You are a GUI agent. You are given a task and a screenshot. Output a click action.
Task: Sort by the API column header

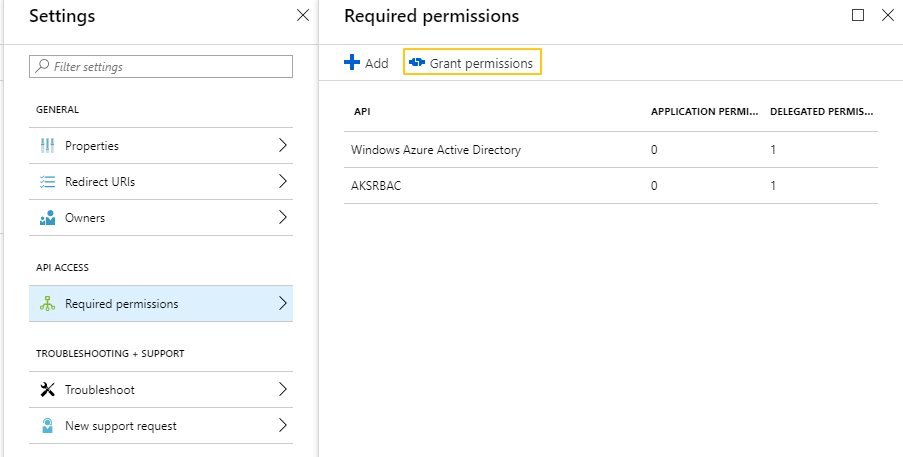tap(362, 112)
